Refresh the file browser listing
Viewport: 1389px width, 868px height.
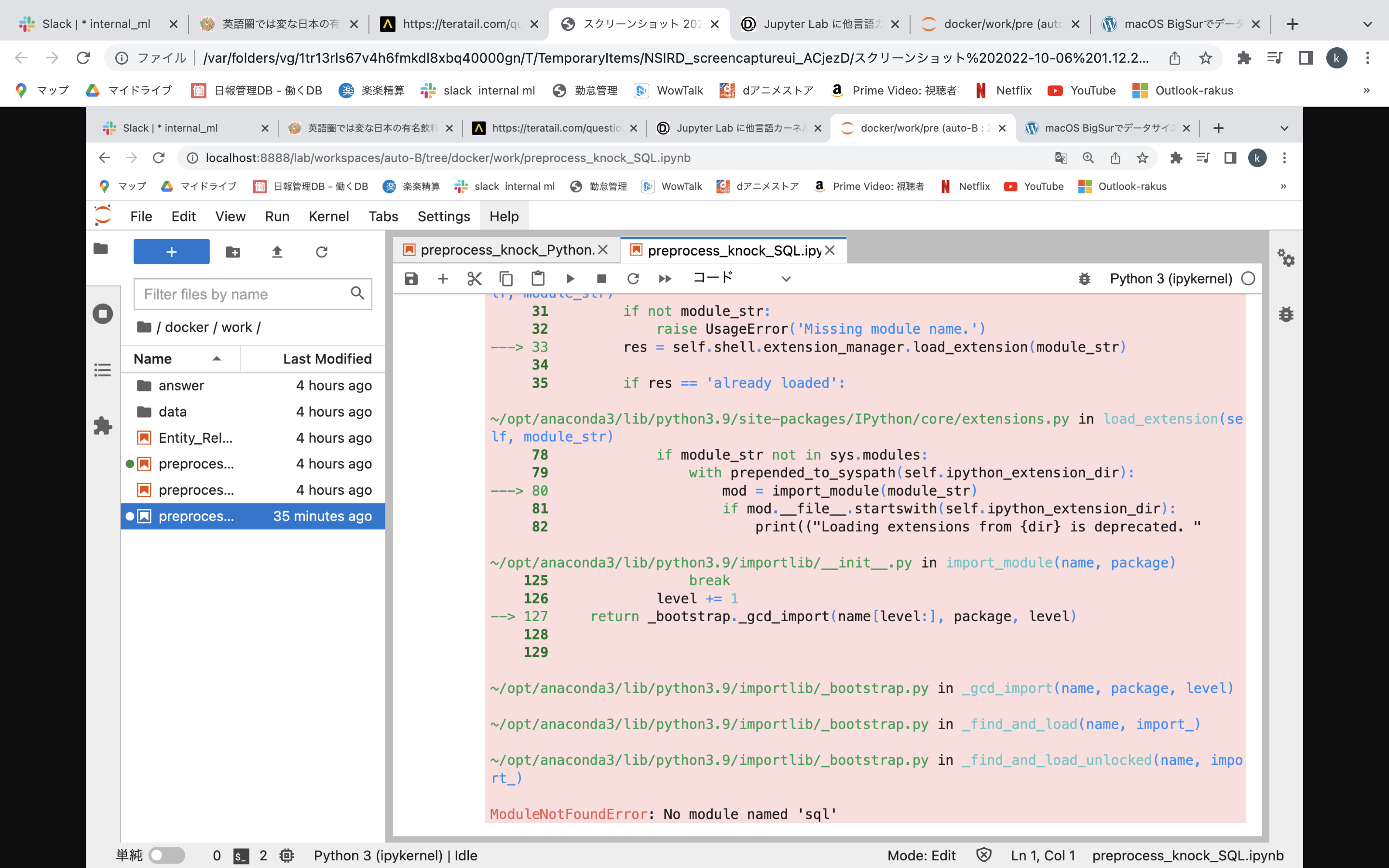(321, 251)
